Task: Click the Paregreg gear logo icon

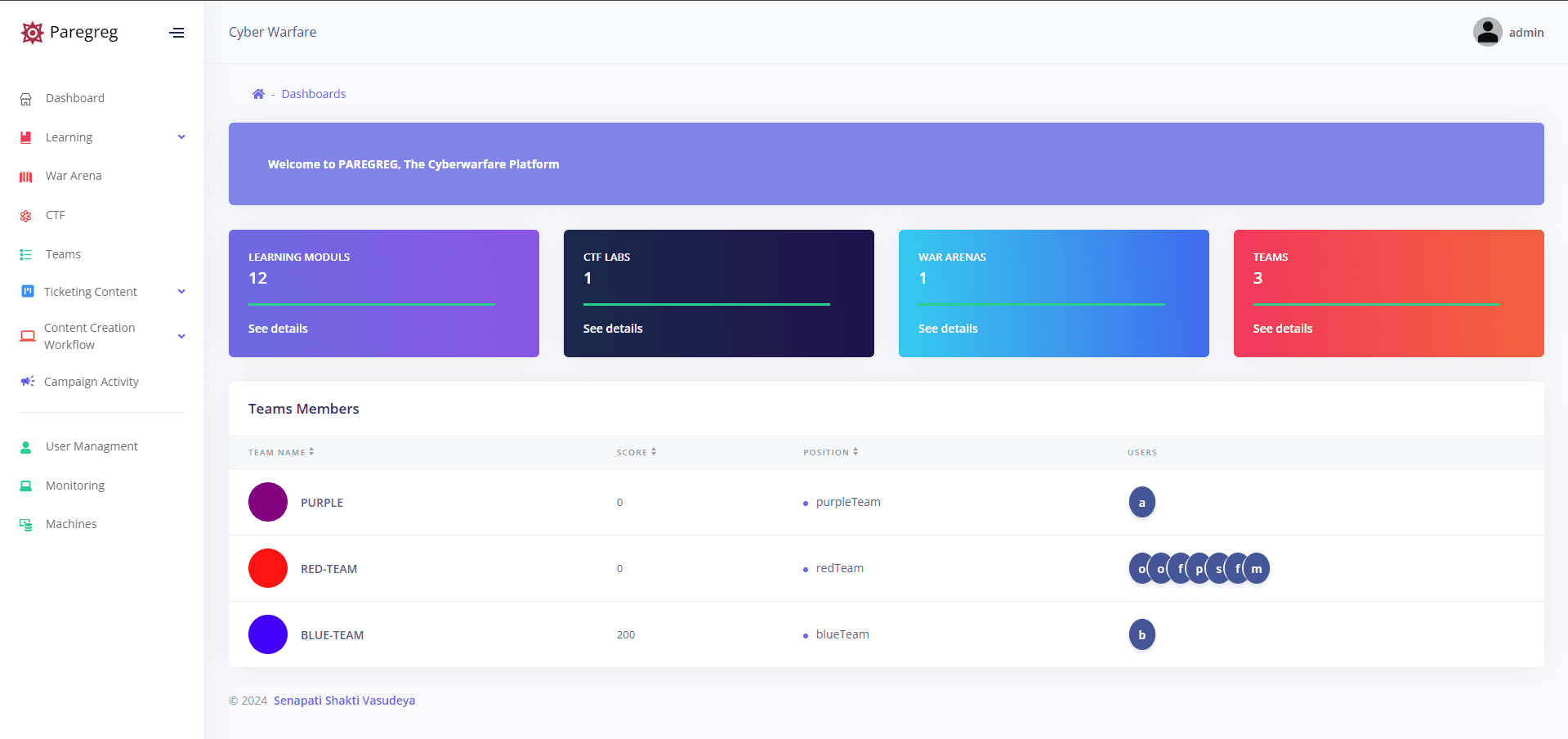Action: (32, 33)
